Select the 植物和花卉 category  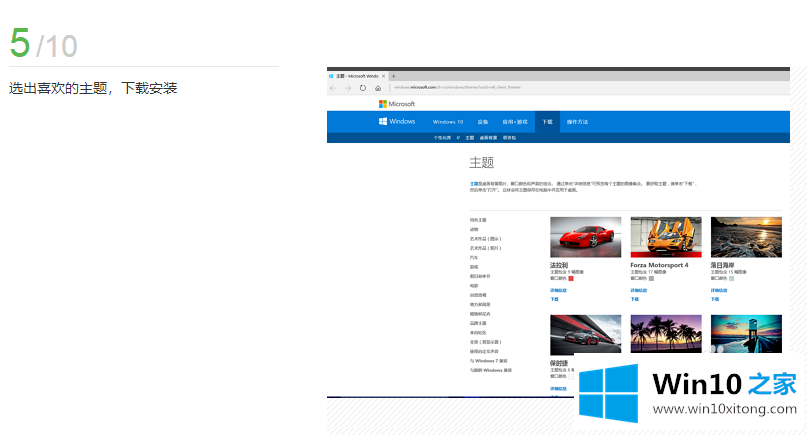480,314
